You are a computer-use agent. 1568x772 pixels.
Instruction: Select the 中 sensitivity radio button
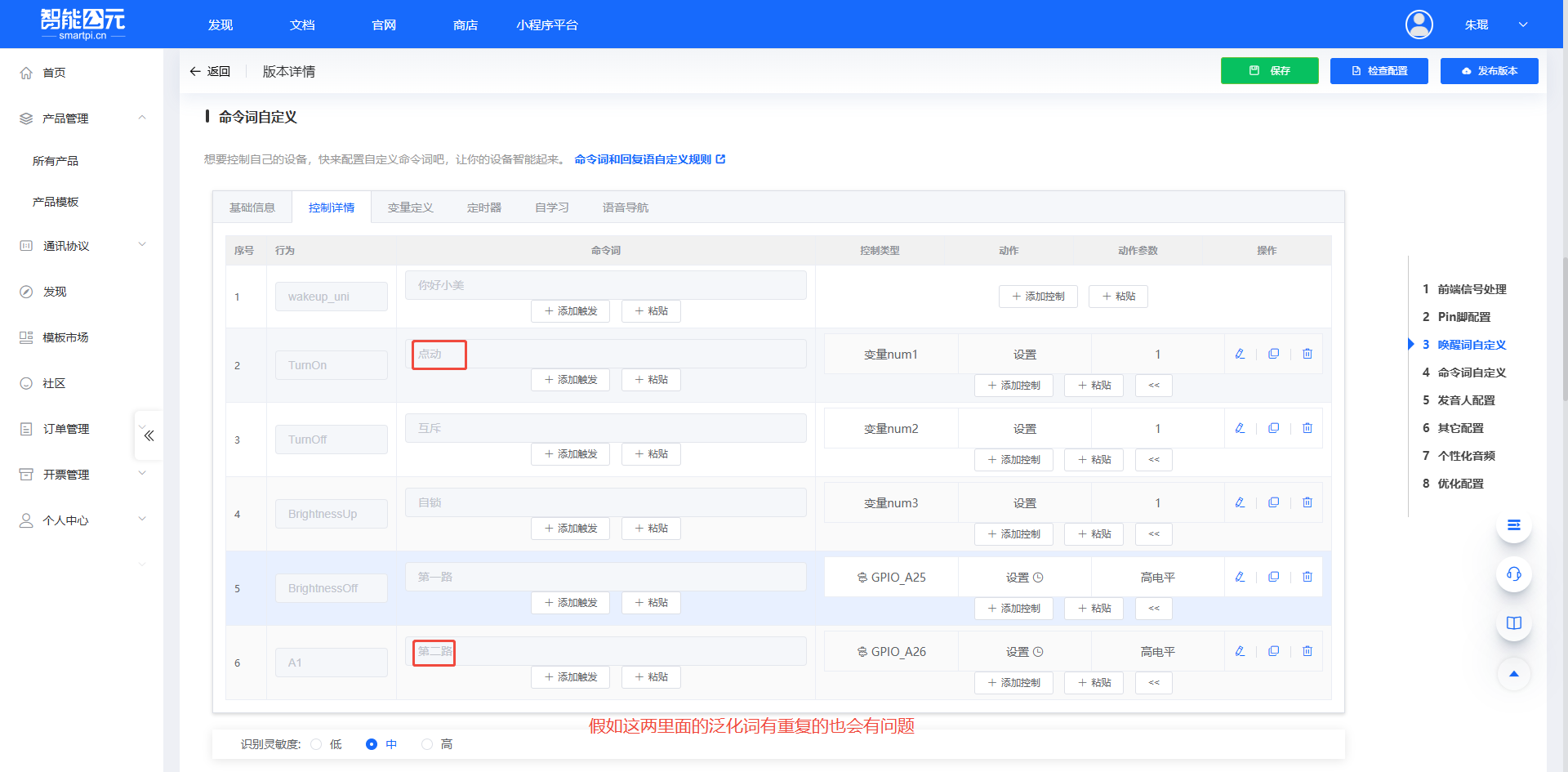click(372, 744)
